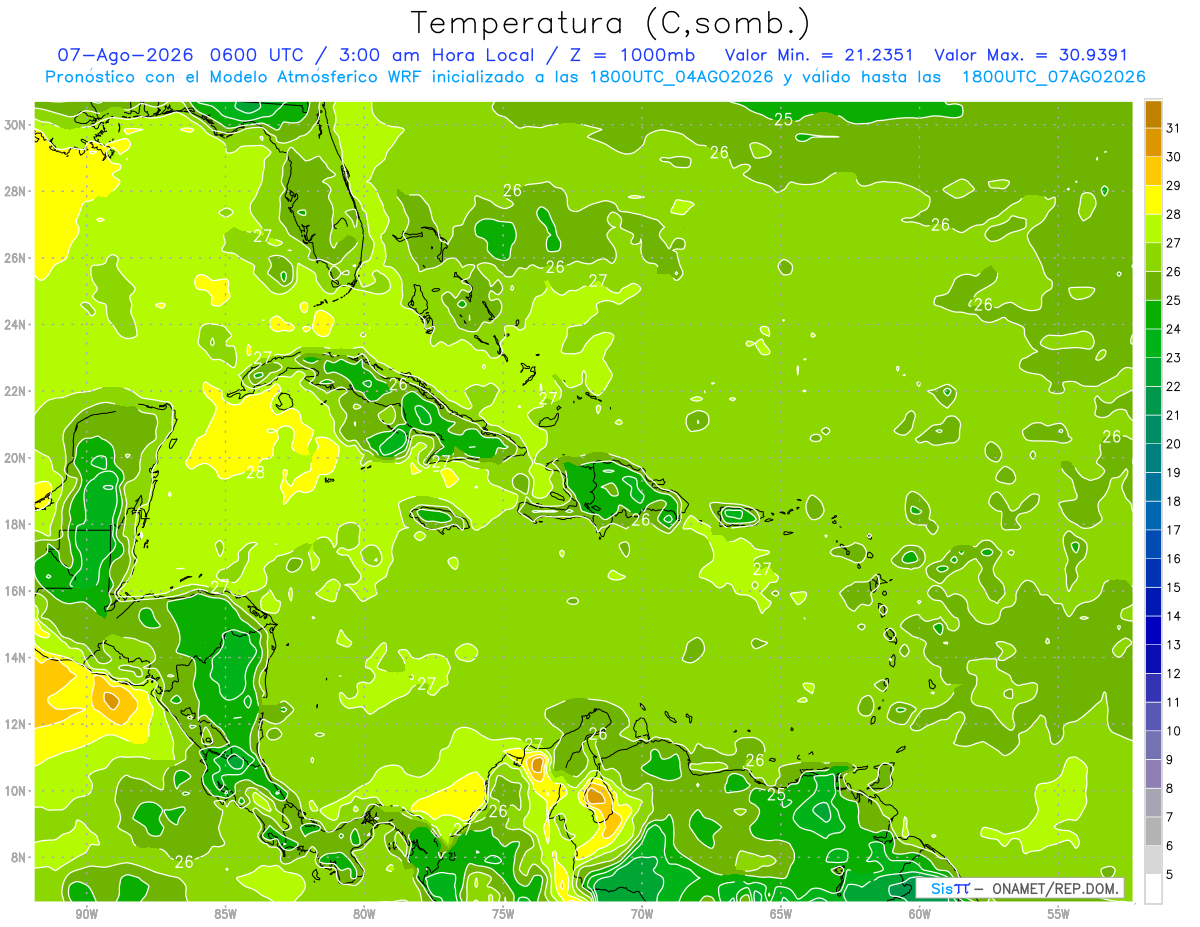Image resolution: width=1200 pixels, height=927 pixels.
Task: Pick the yellow legend swatch between 28 and 29
Action: (1153, 200)
